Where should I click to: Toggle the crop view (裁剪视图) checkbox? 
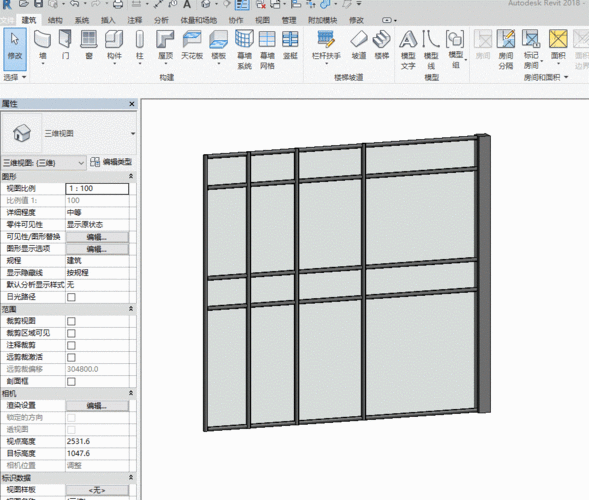(x=71, y=321)
